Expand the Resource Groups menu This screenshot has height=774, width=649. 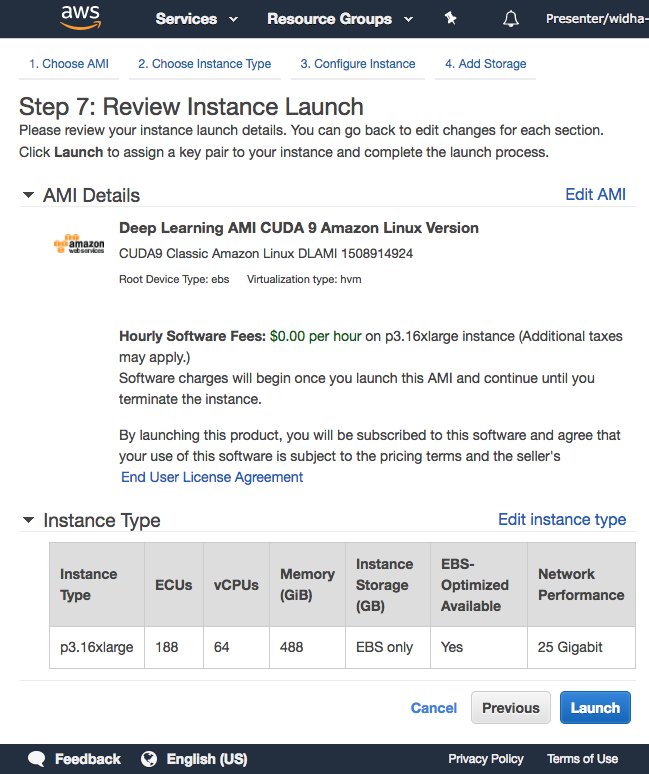coord(340,19)
